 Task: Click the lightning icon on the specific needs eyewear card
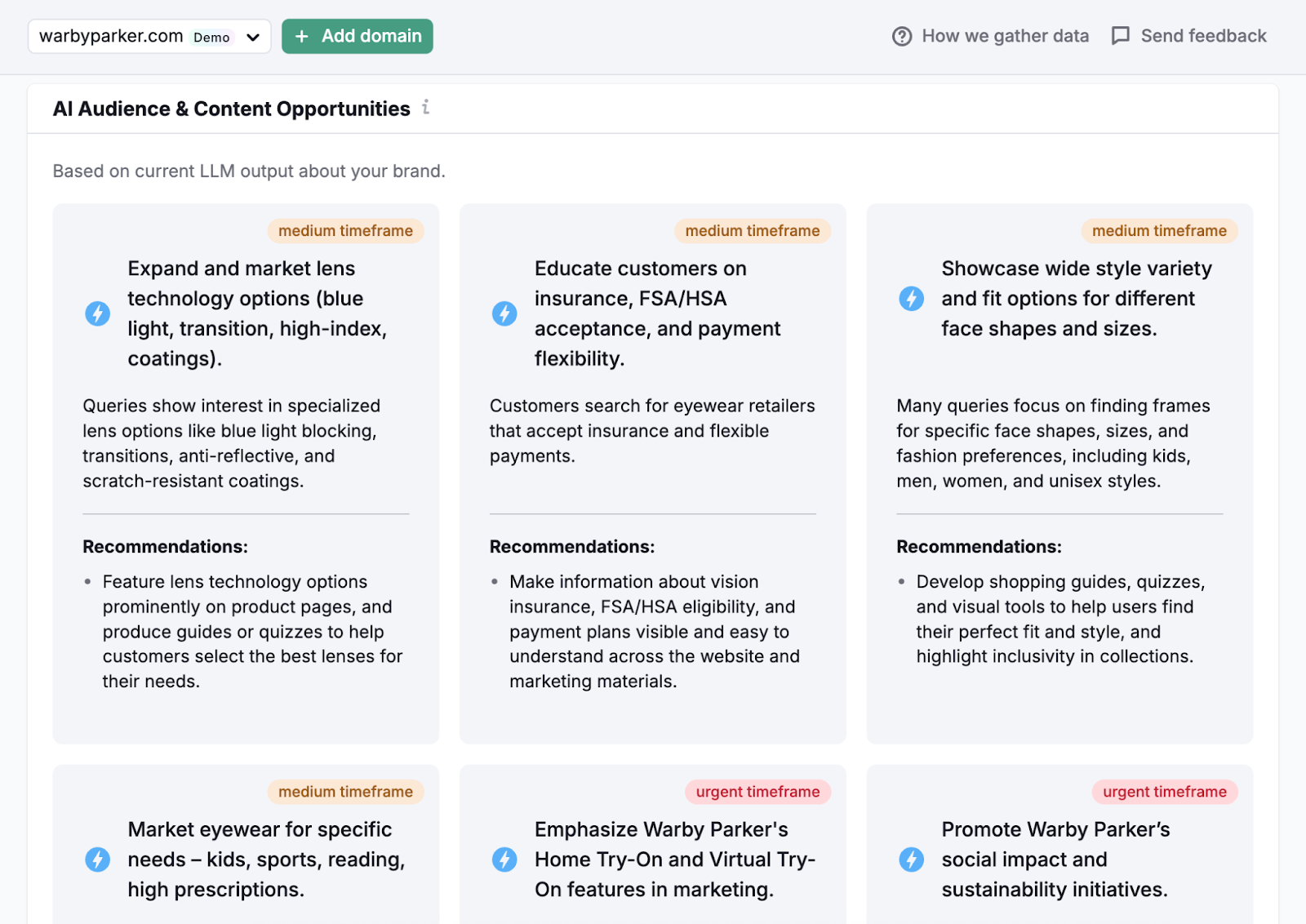(98, 859)
